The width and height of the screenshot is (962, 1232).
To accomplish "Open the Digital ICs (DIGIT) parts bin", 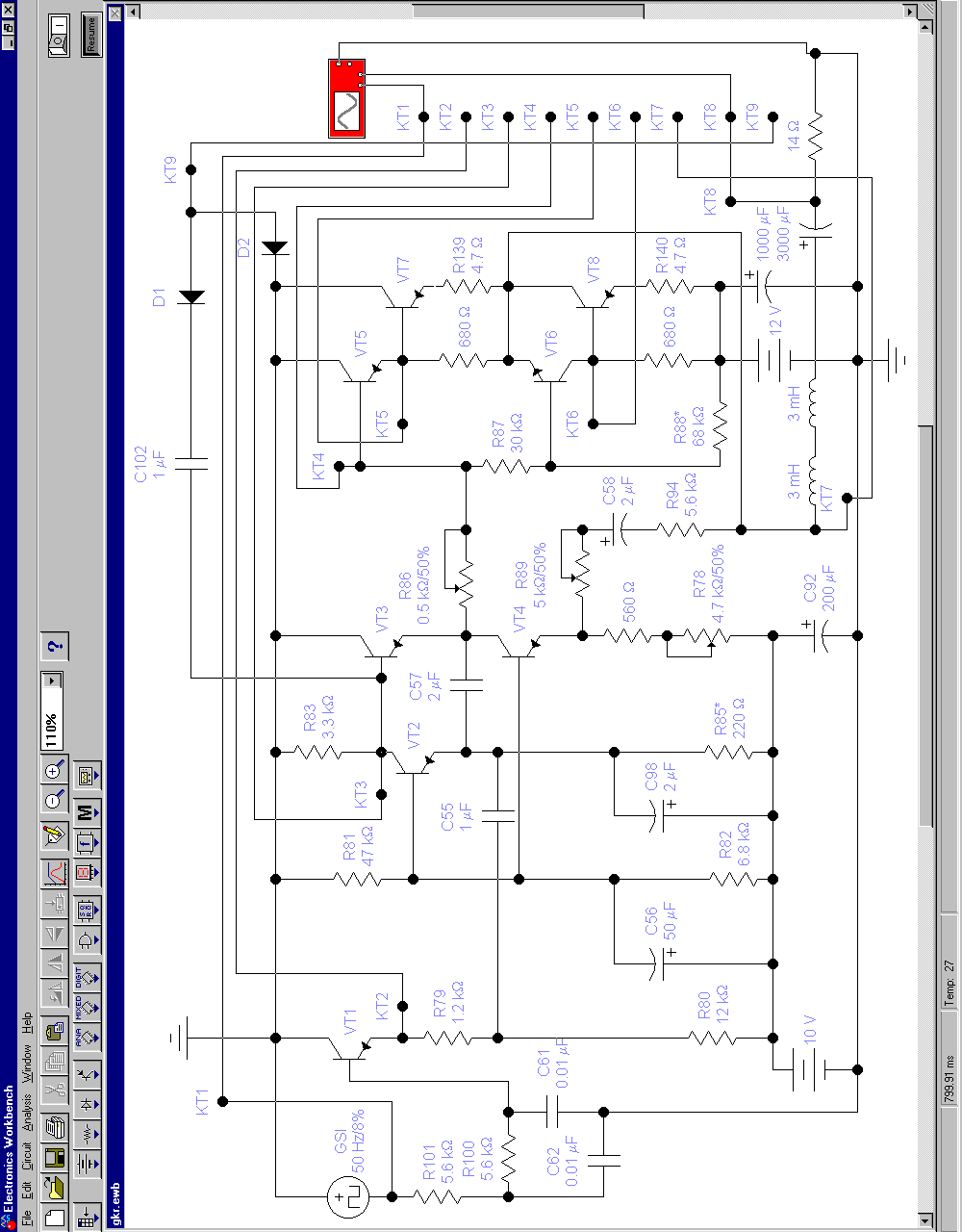I will point(88,977).
